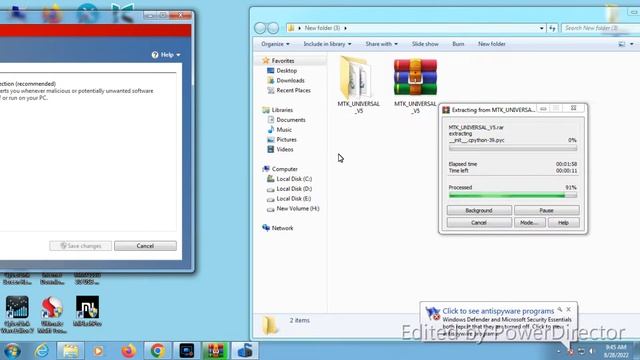Image resolution: width=640 pixels, height=360 pixels.
Task: Click Cancel in the Windows Defender window
Action: (145, 246)
